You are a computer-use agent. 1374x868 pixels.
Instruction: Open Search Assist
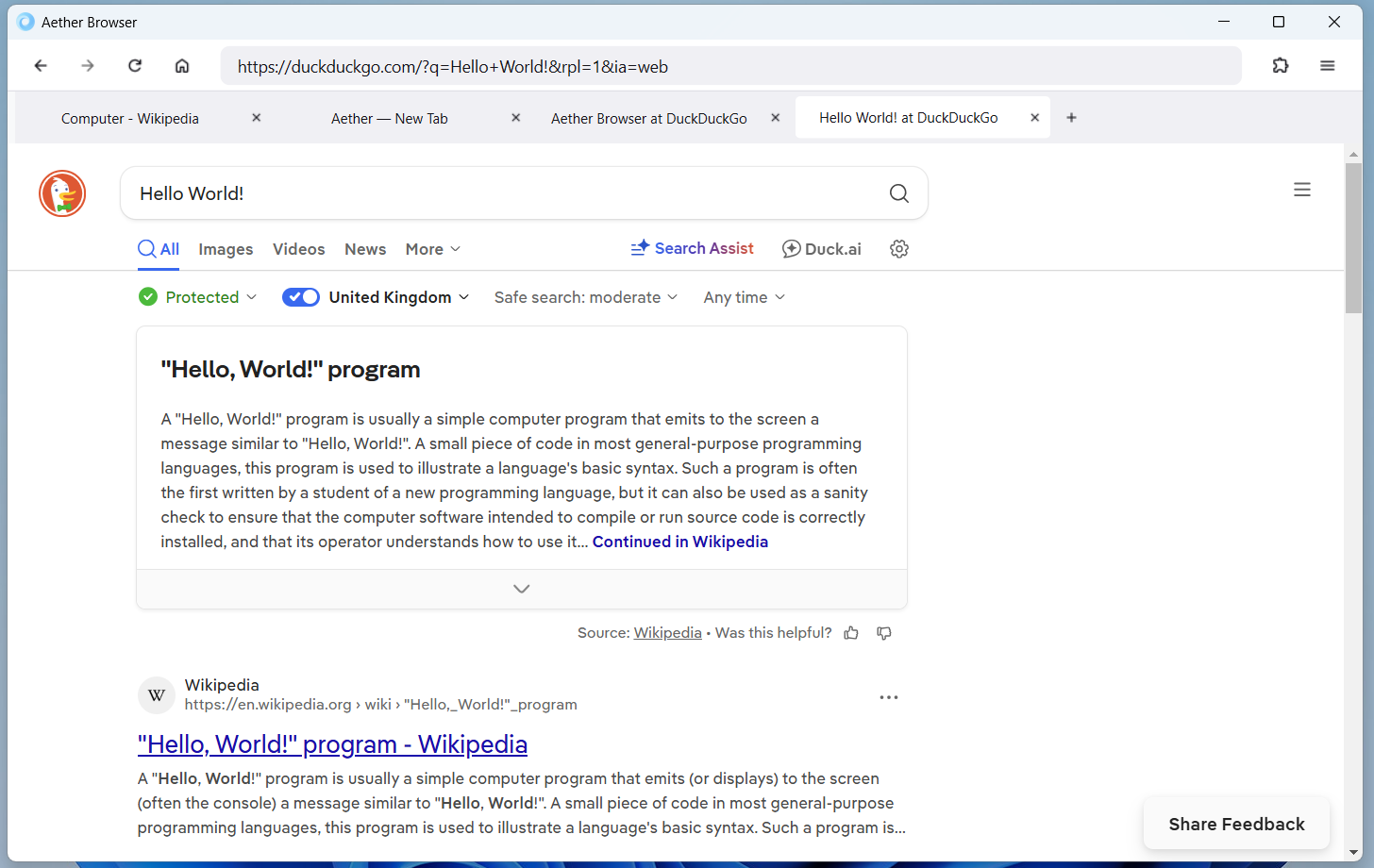click(x=693, y=248)
